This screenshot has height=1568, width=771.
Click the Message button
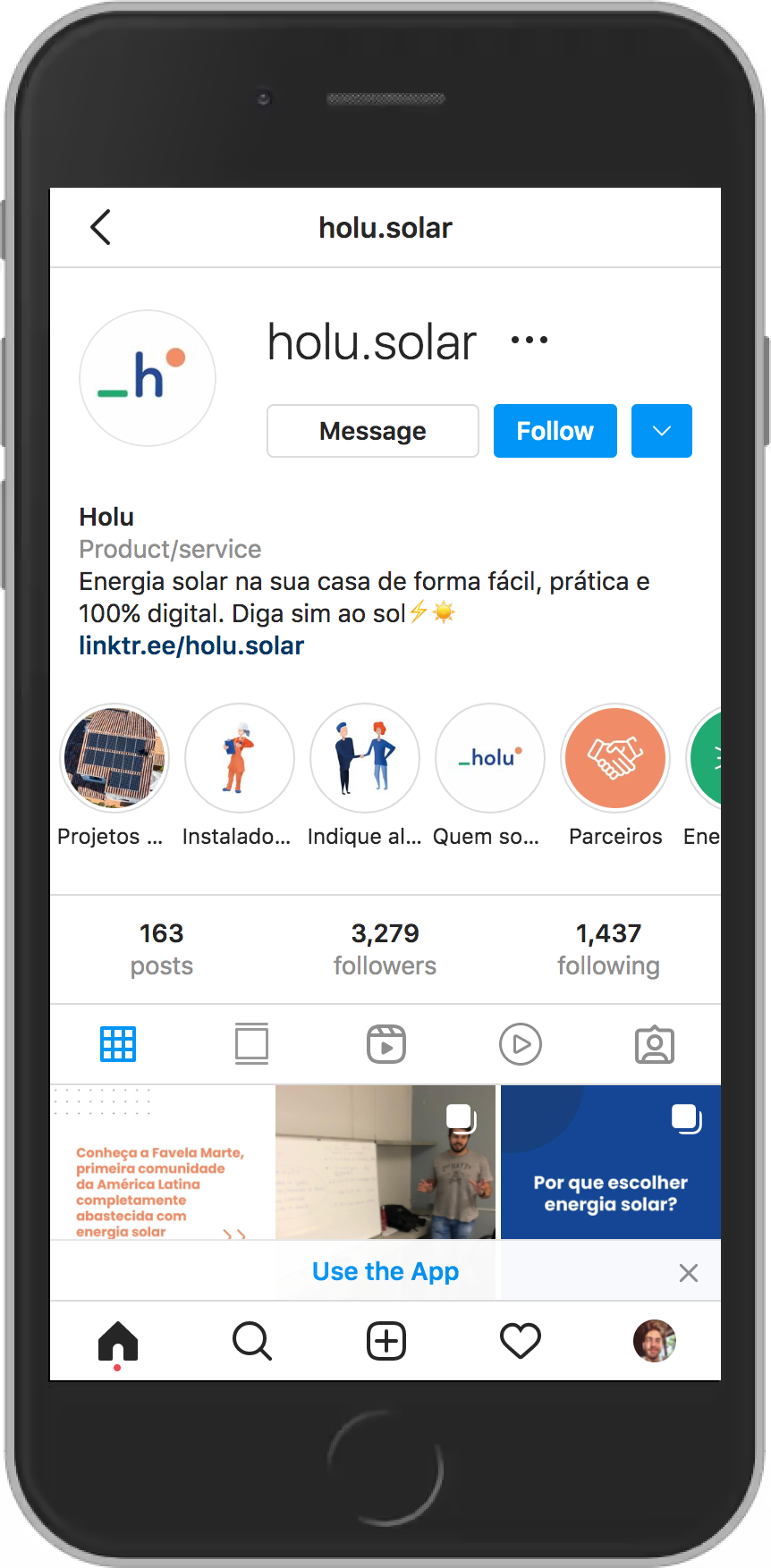[x=373, y=431]
